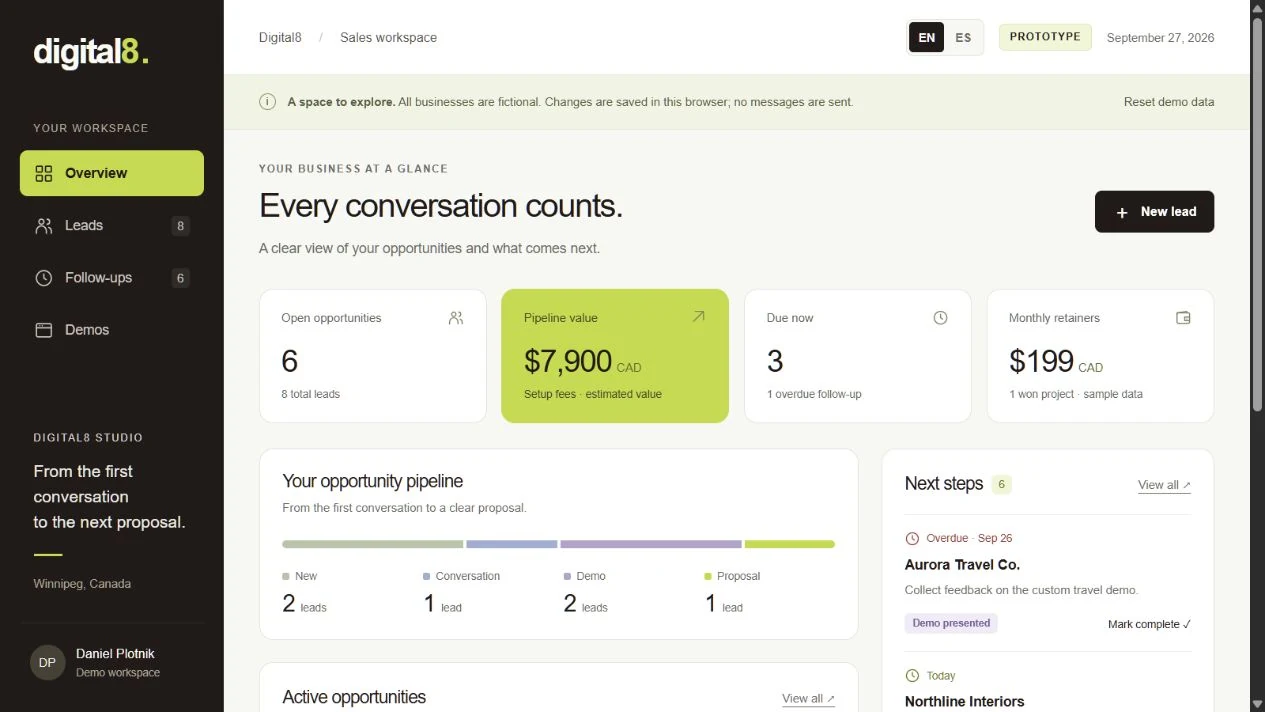1265x712 pixels.
Task: Click the $199 monthly retainers amount
Action: tap(1041, 361)
